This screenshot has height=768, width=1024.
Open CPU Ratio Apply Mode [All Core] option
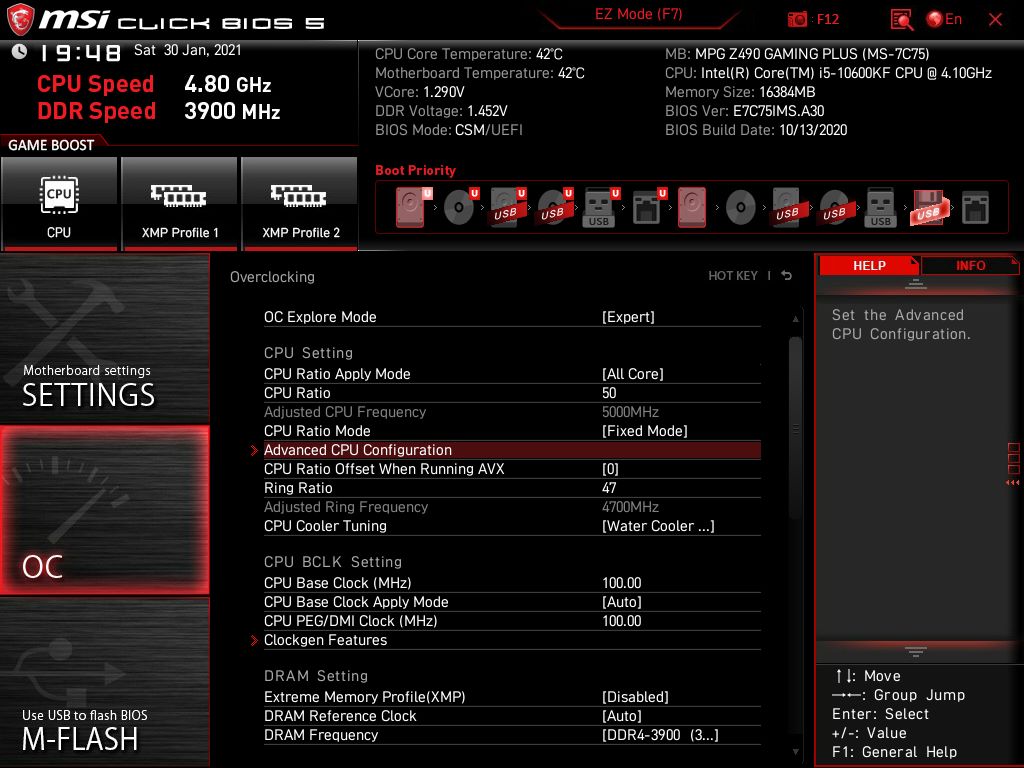pyautogui.click(x=512, y=374)
